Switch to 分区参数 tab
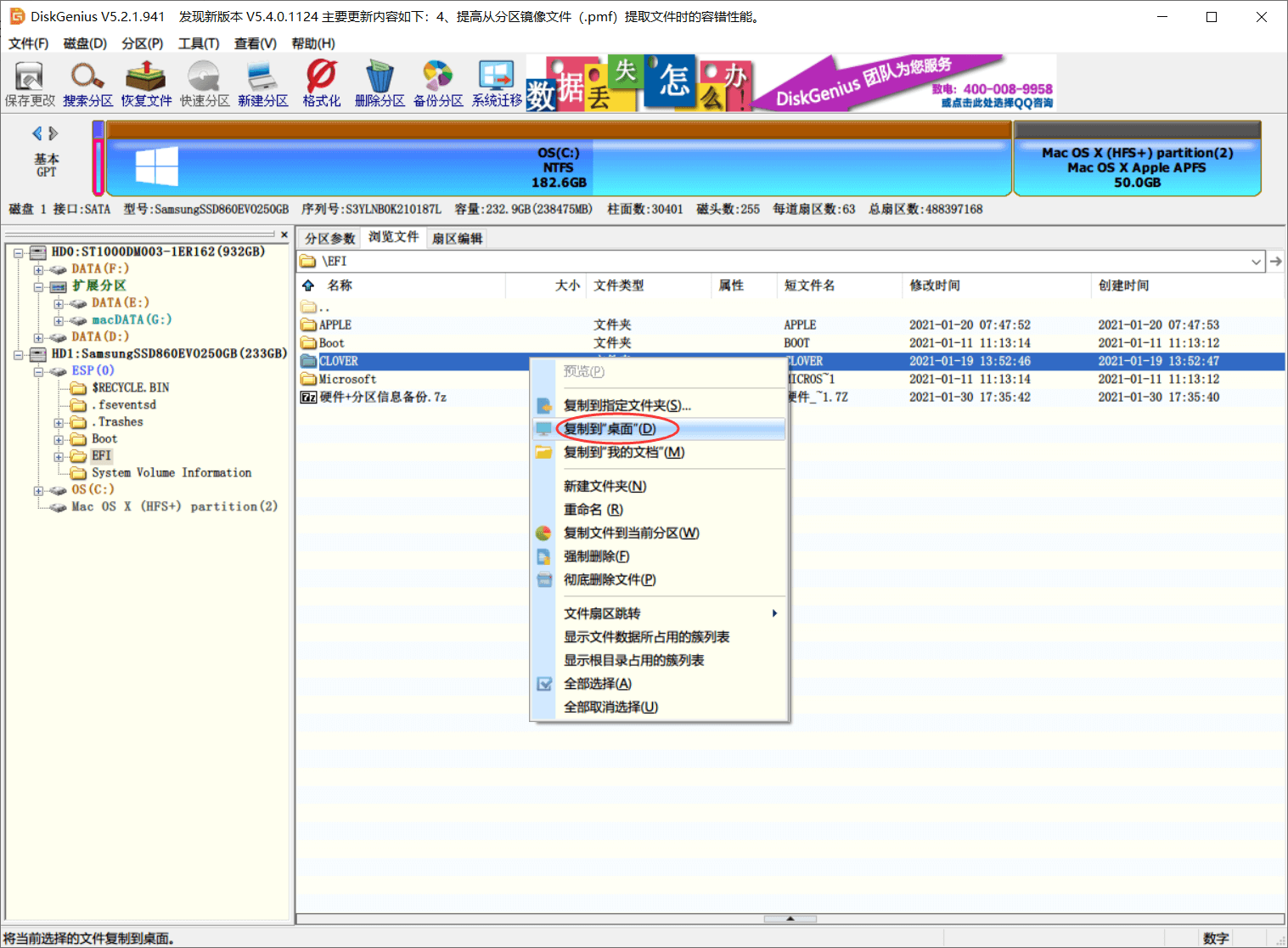 point(329,239)
